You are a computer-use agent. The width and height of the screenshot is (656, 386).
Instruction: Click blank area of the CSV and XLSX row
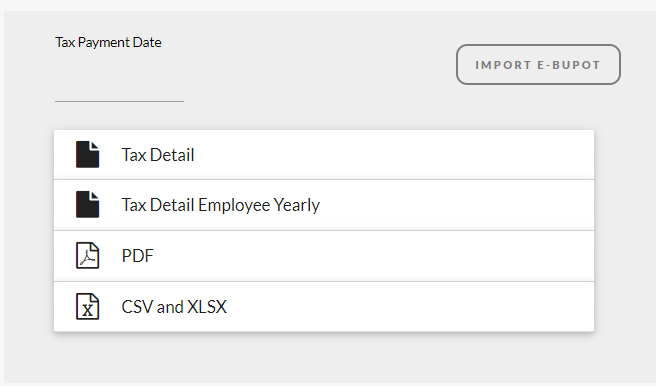pos(410,307)
